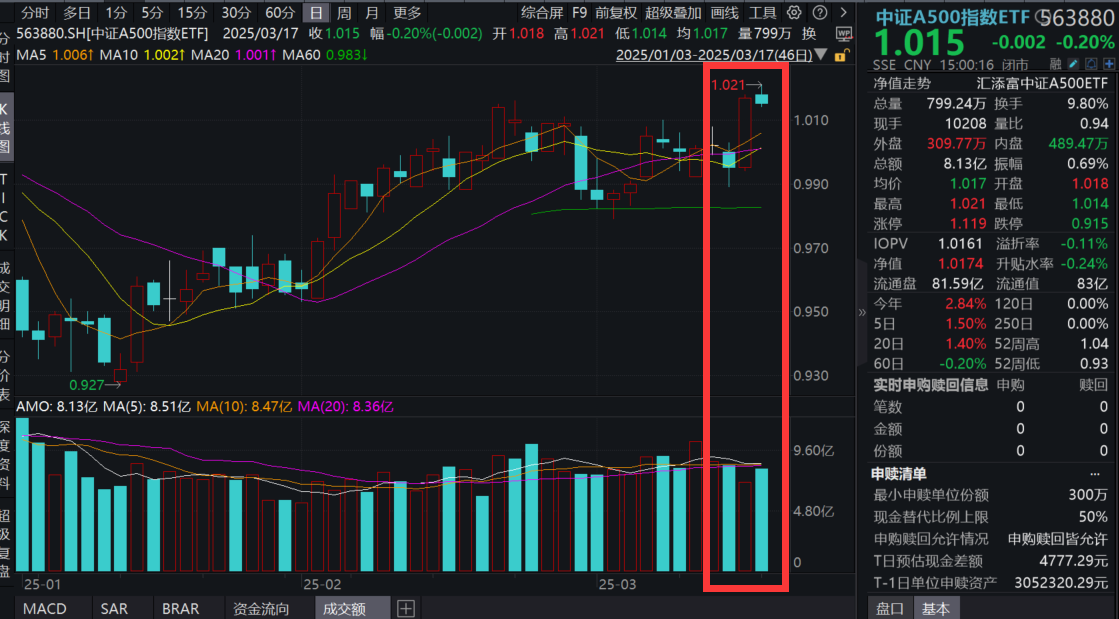This screenshot has height=619, width=1119.
Task: Enable 超级叠加 overlay mode
Action: (x=674, y=13)
